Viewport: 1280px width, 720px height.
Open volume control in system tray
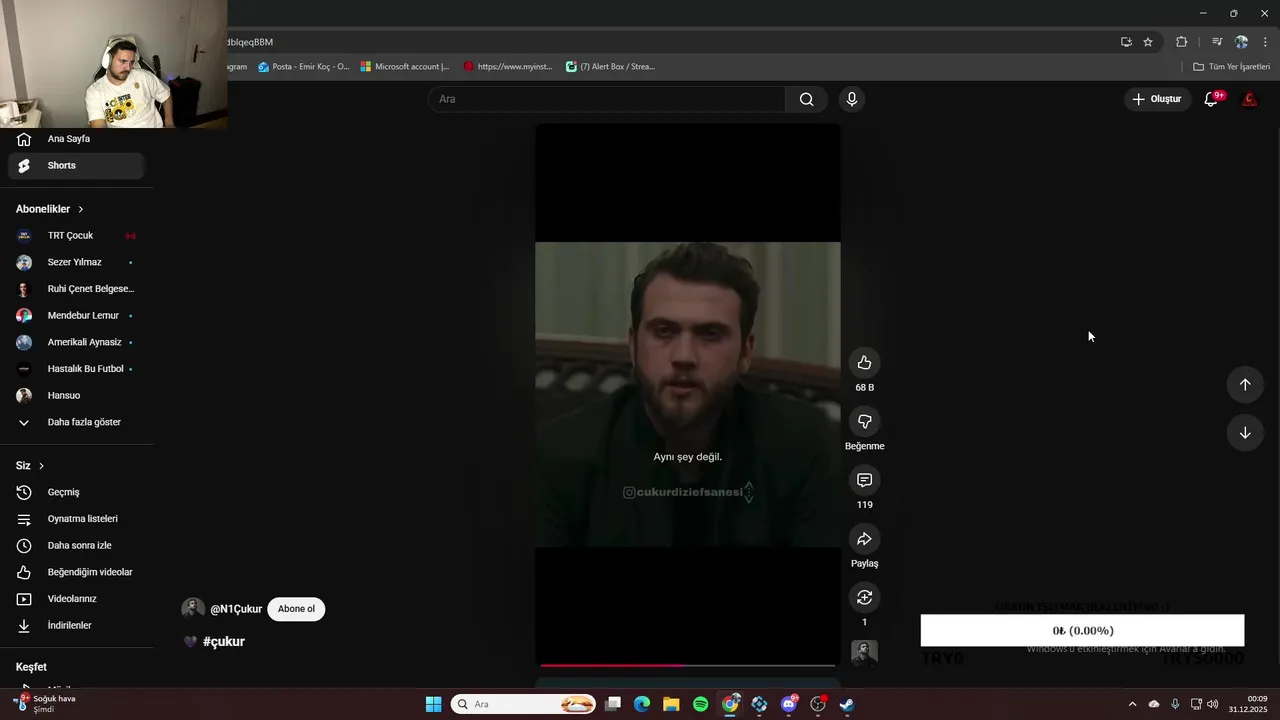pos(1213,704)
